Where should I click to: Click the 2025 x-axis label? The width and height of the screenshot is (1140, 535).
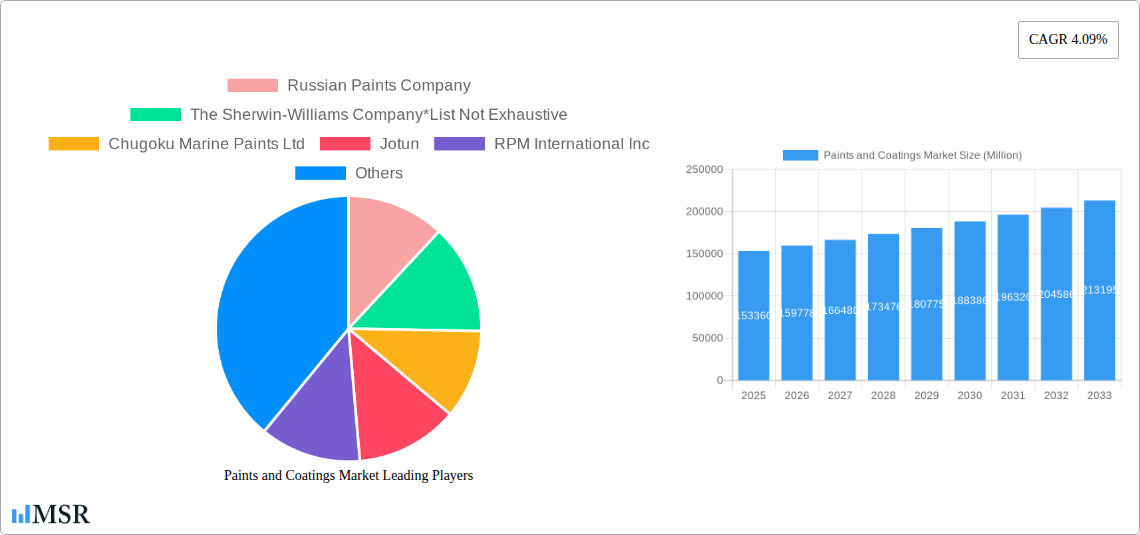tap(753, 395)
